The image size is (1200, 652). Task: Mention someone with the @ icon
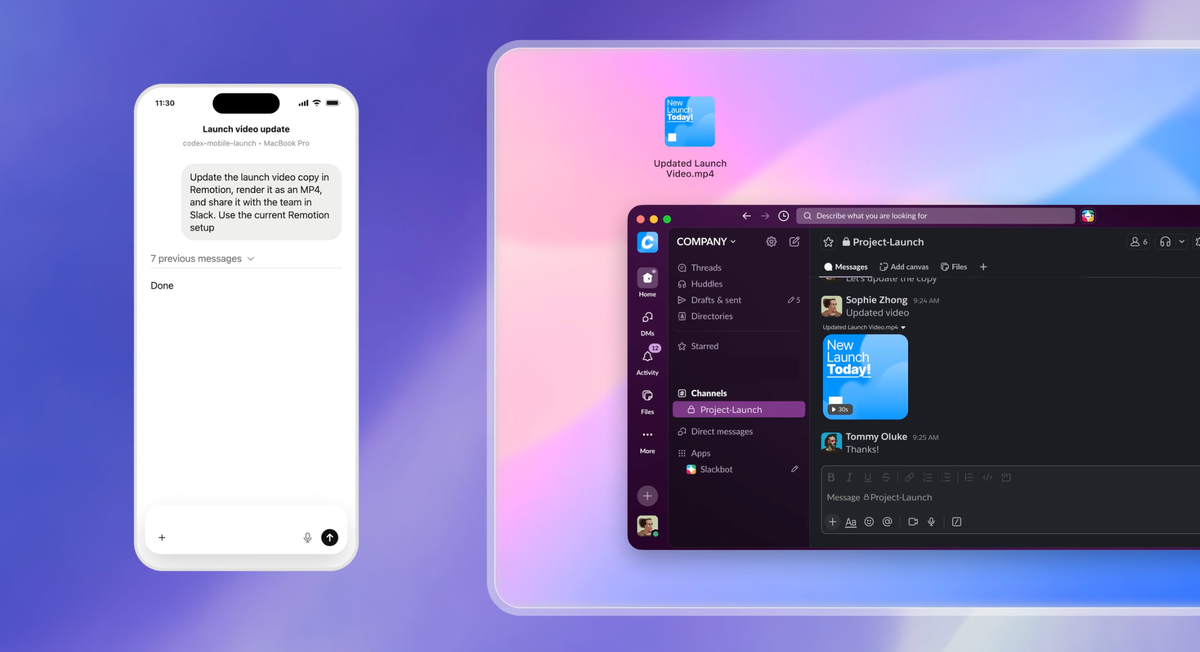pos(887,522)
